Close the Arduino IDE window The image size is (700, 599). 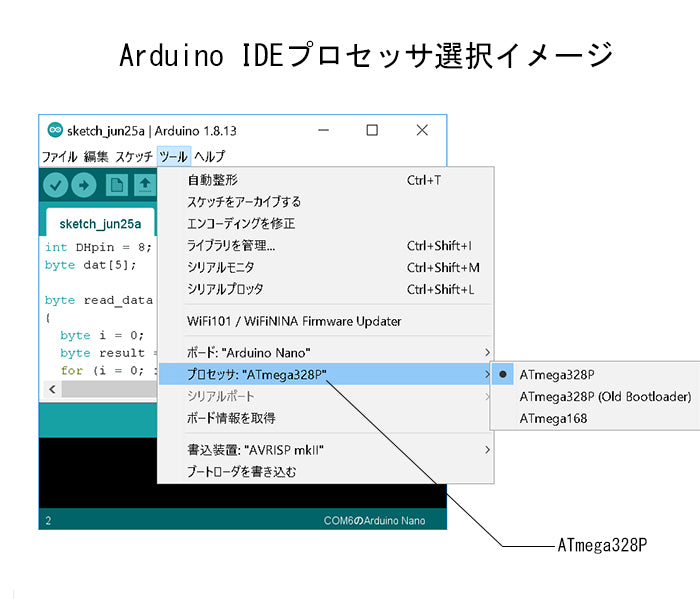tap(422, 130)
